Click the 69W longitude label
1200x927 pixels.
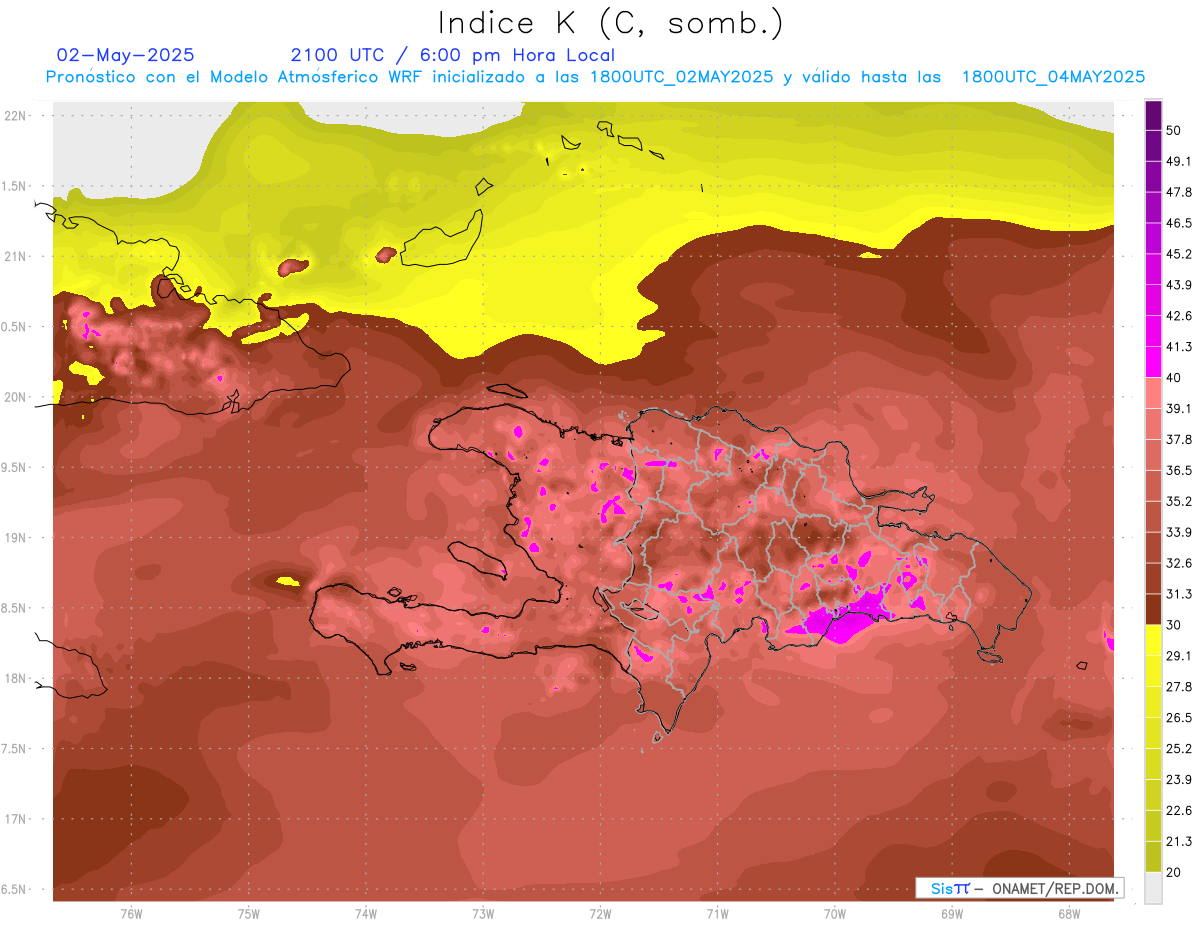click(951, 914)
